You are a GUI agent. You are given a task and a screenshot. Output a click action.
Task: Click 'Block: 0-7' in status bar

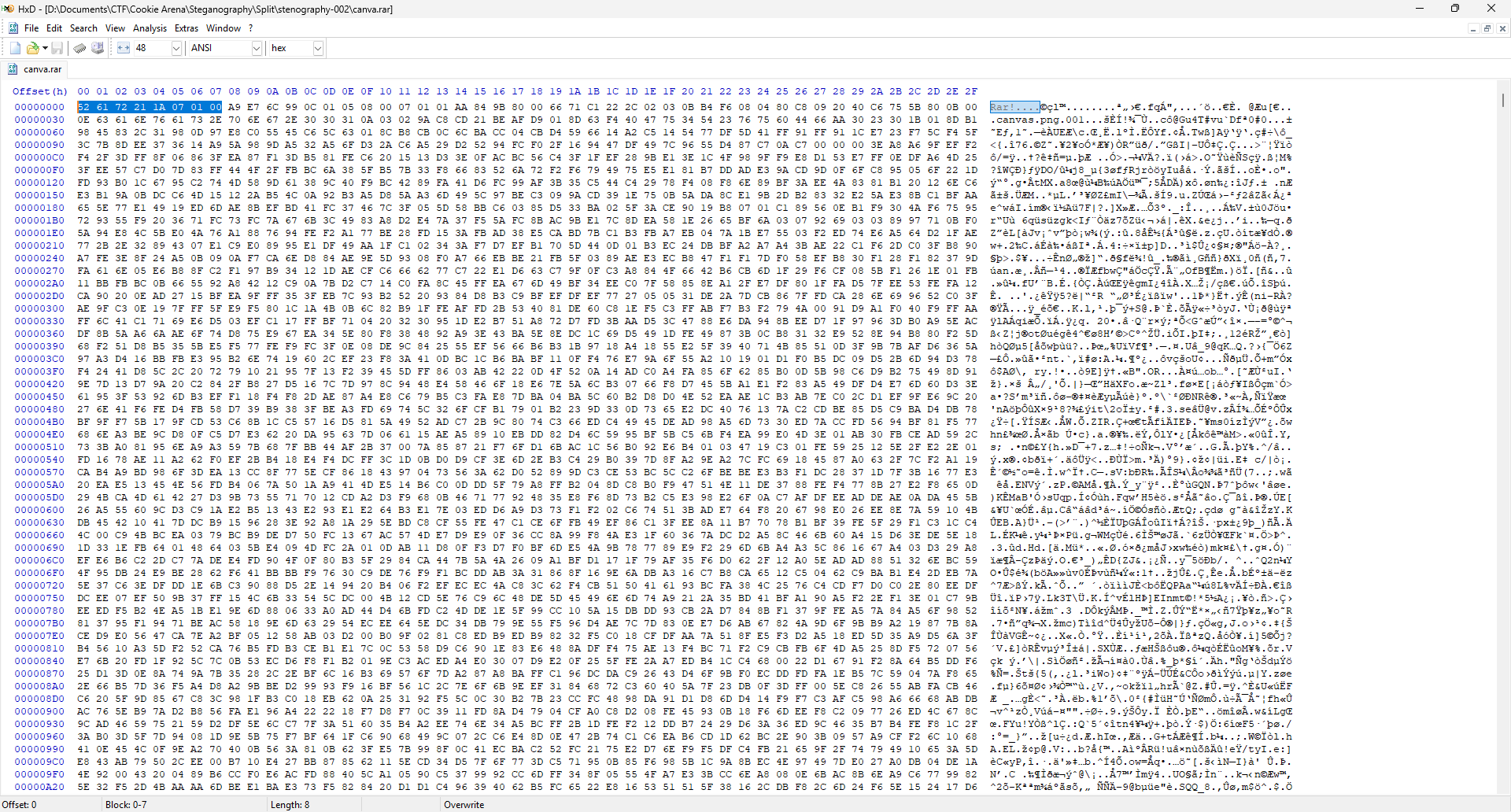[x=126, y=805]
